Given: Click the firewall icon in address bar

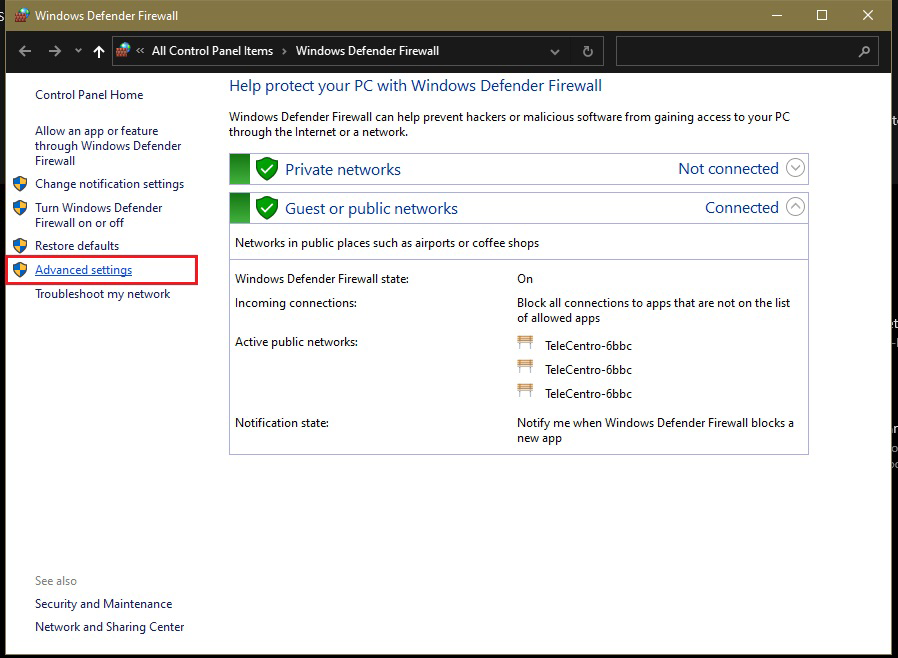Looking at the screenshot, I should tap(123, 50).
